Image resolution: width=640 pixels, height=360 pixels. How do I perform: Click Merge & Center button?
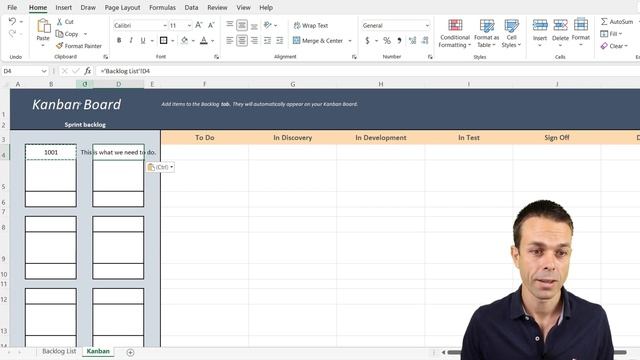[x=318, y=40]
